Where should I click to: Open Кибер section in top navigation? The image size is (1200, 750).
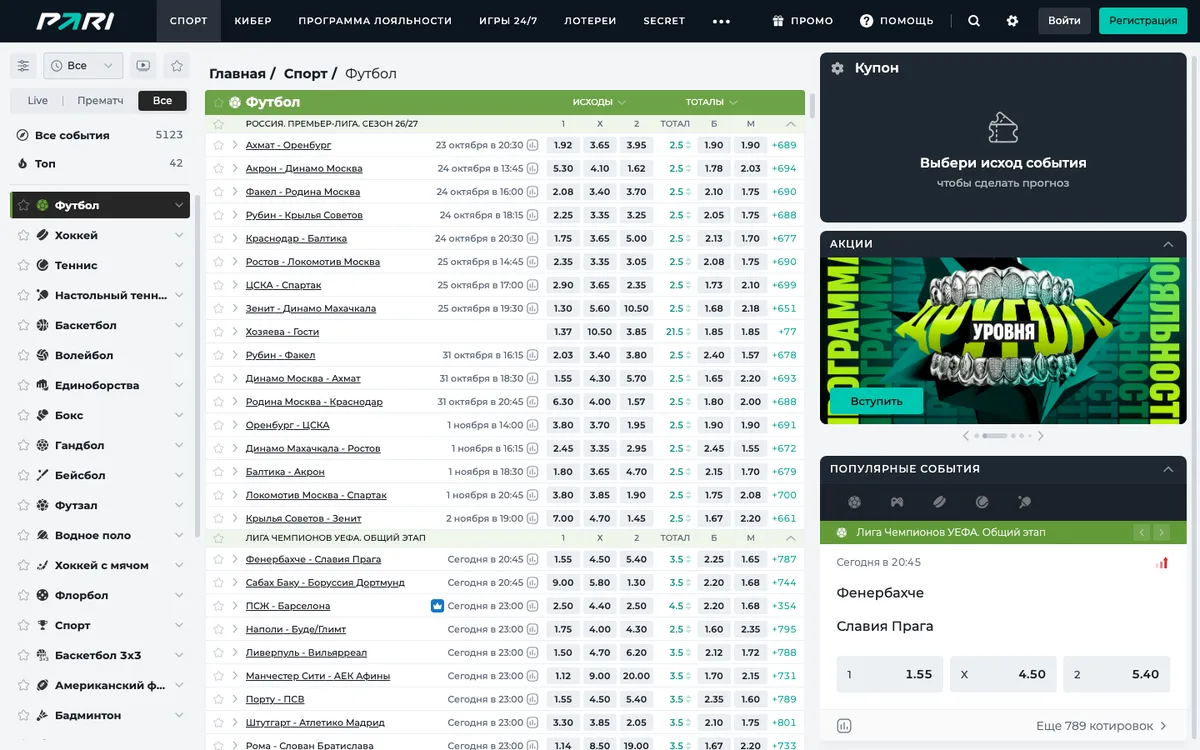tap(253, 21)
